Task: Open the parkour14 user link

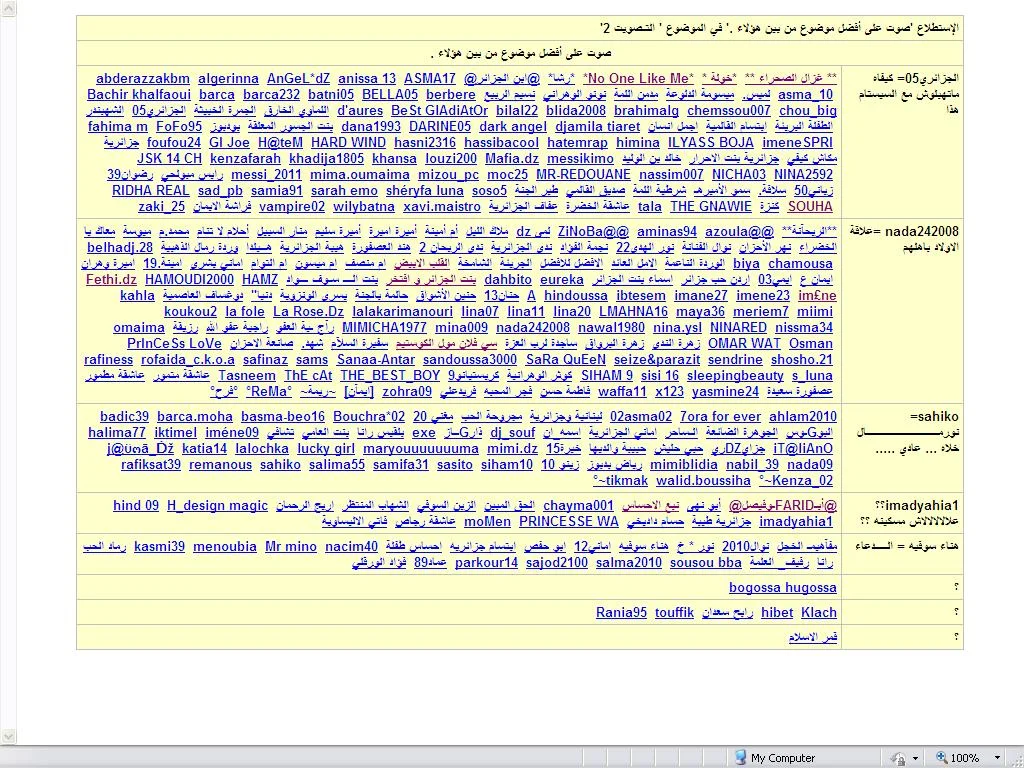Action: coord(486,563)
